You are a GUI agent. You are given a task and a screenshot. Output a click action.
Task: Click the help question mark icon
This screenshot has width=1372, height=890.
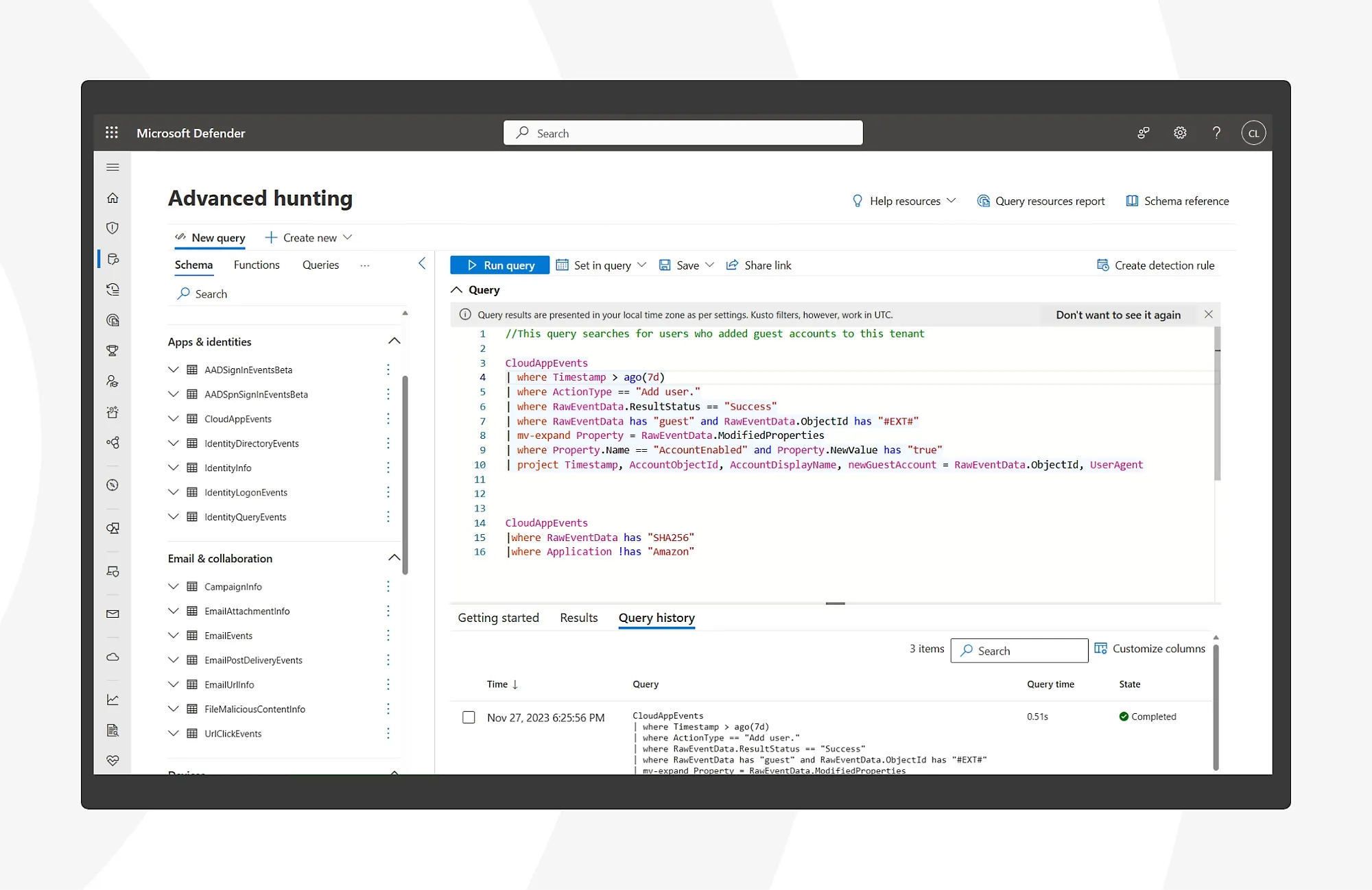(1216, 133)
